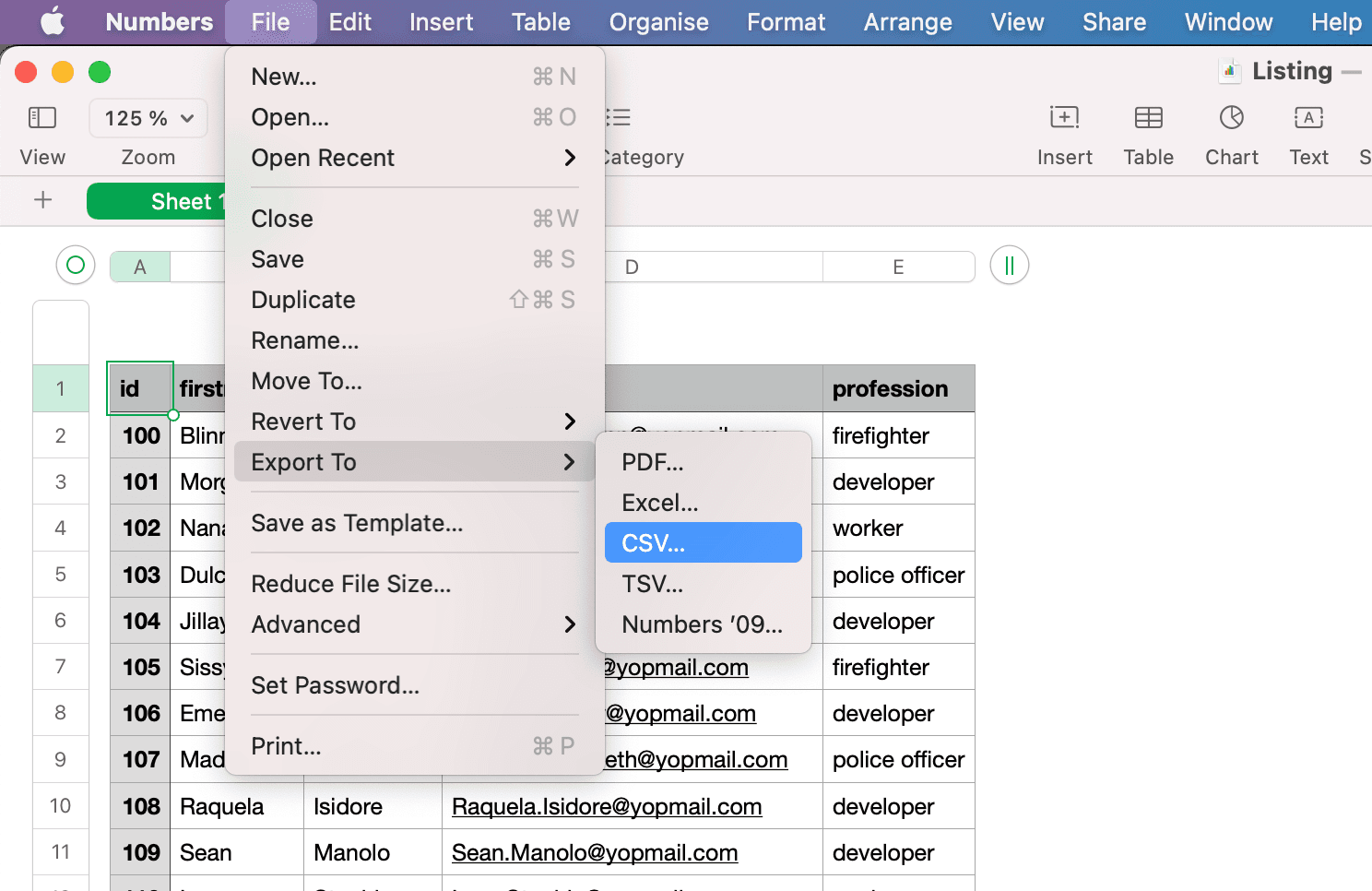Image resolution: width=1372 pixels, height=891 pixels.
Task: Choose the CSV export option
Action: pyautogui.click(x=703, y=542)
